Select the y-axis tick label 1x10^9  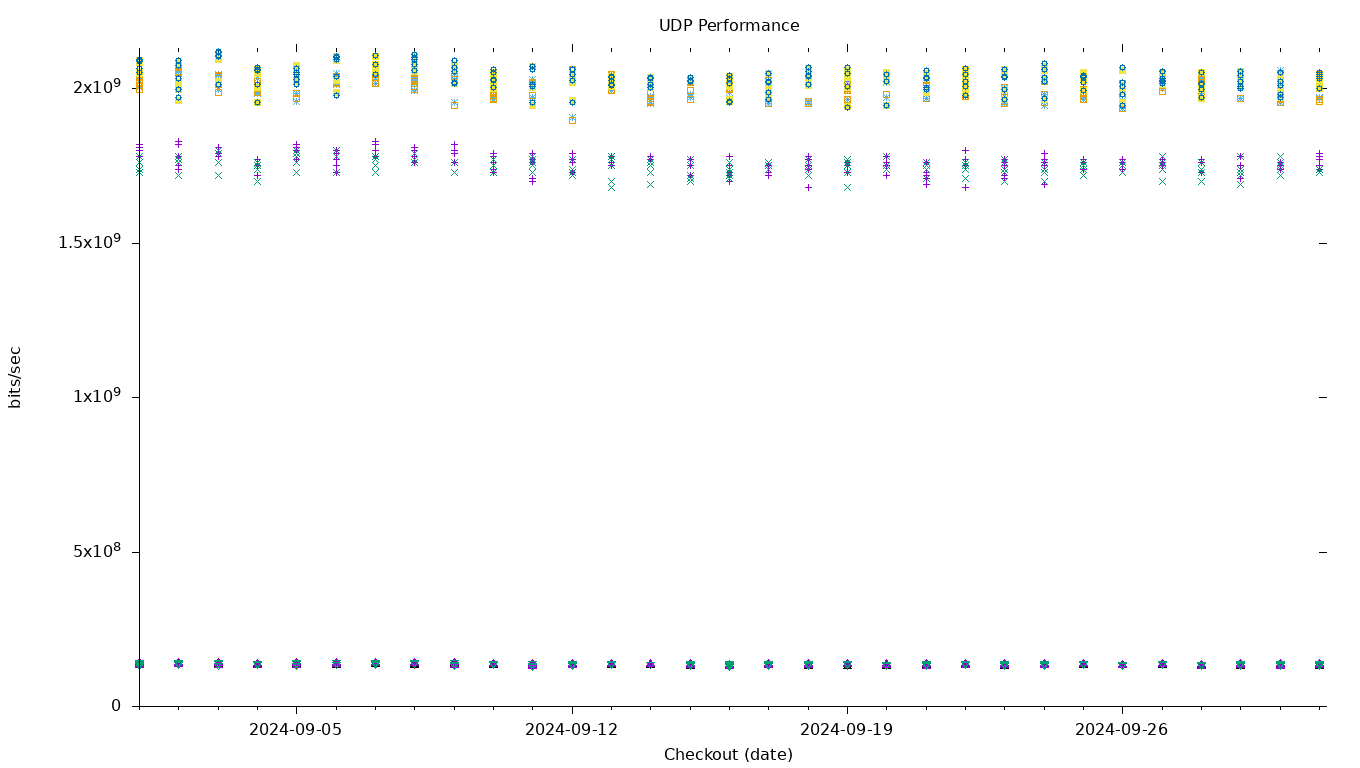pyautogui.click(x=96, y=396)
